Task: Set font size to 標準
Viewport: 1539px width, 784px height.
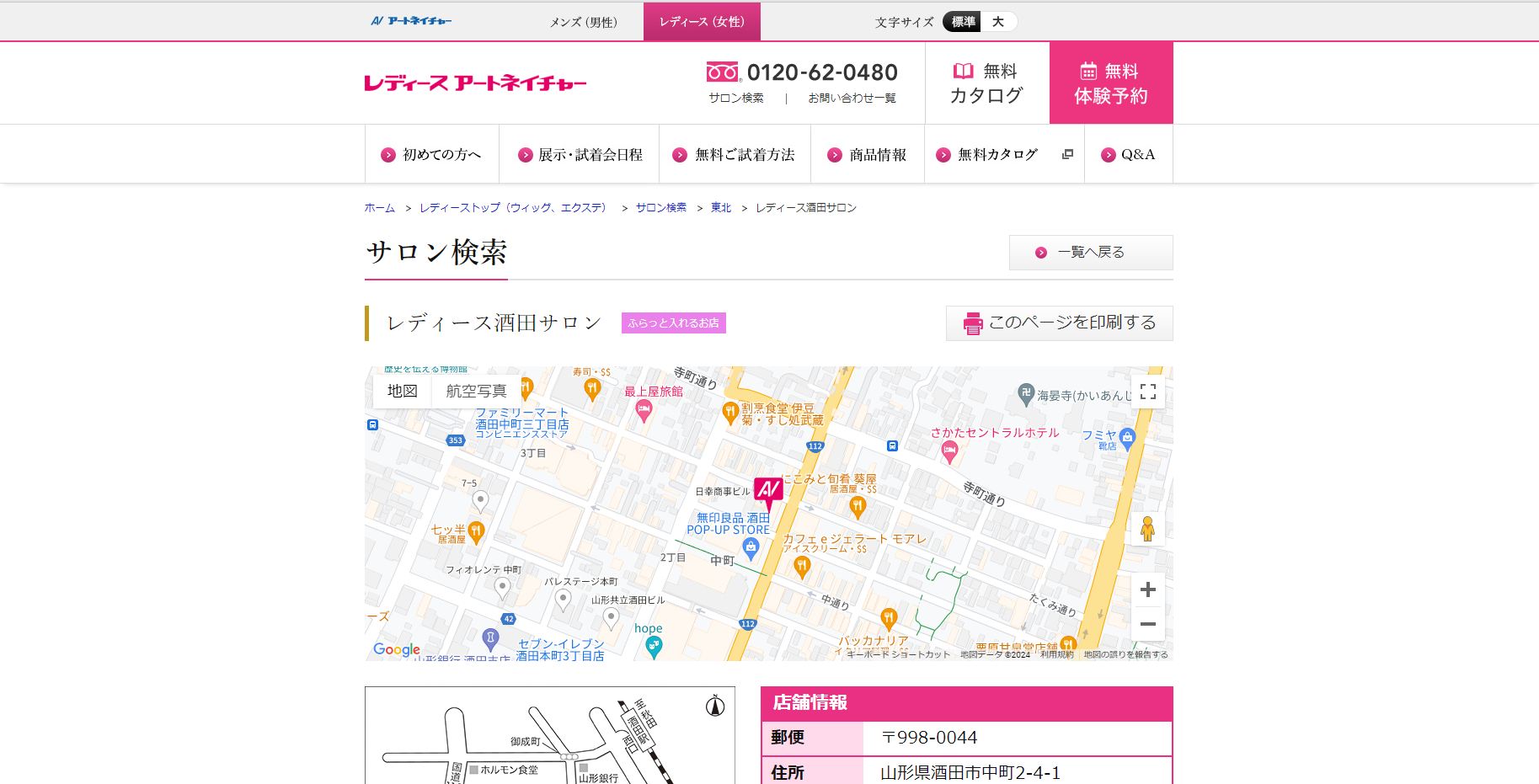Action: [963, 22]
